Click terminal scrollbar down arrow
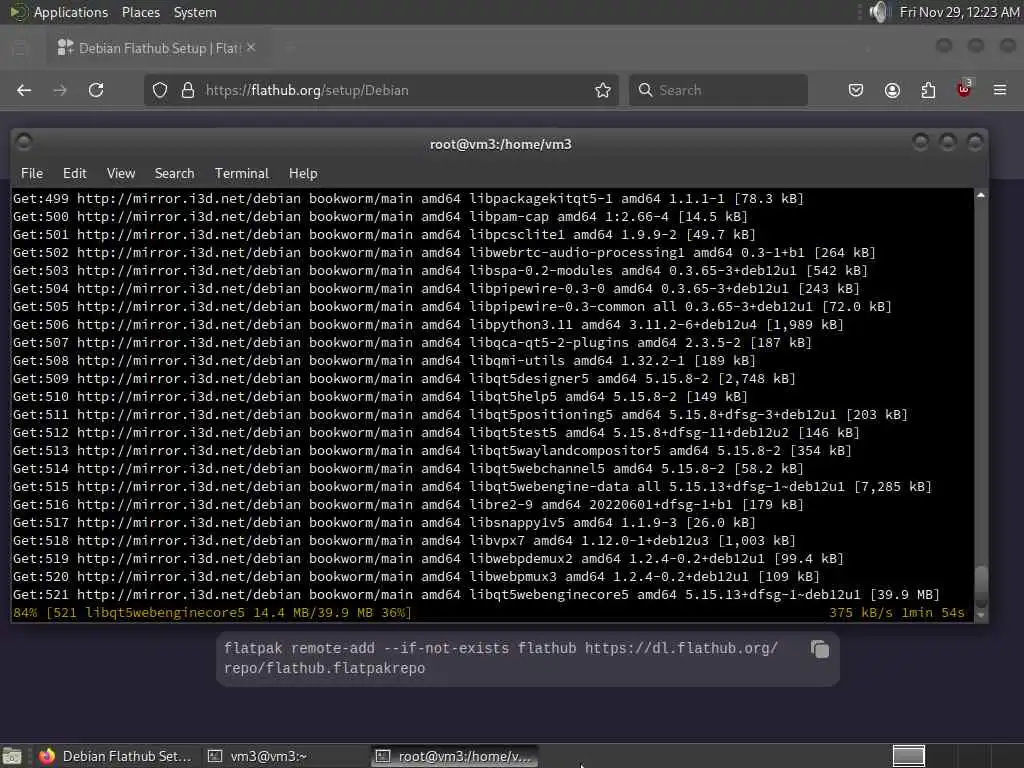The height and width of the screenshot is (768, 1024). click(x=980, y=615)
